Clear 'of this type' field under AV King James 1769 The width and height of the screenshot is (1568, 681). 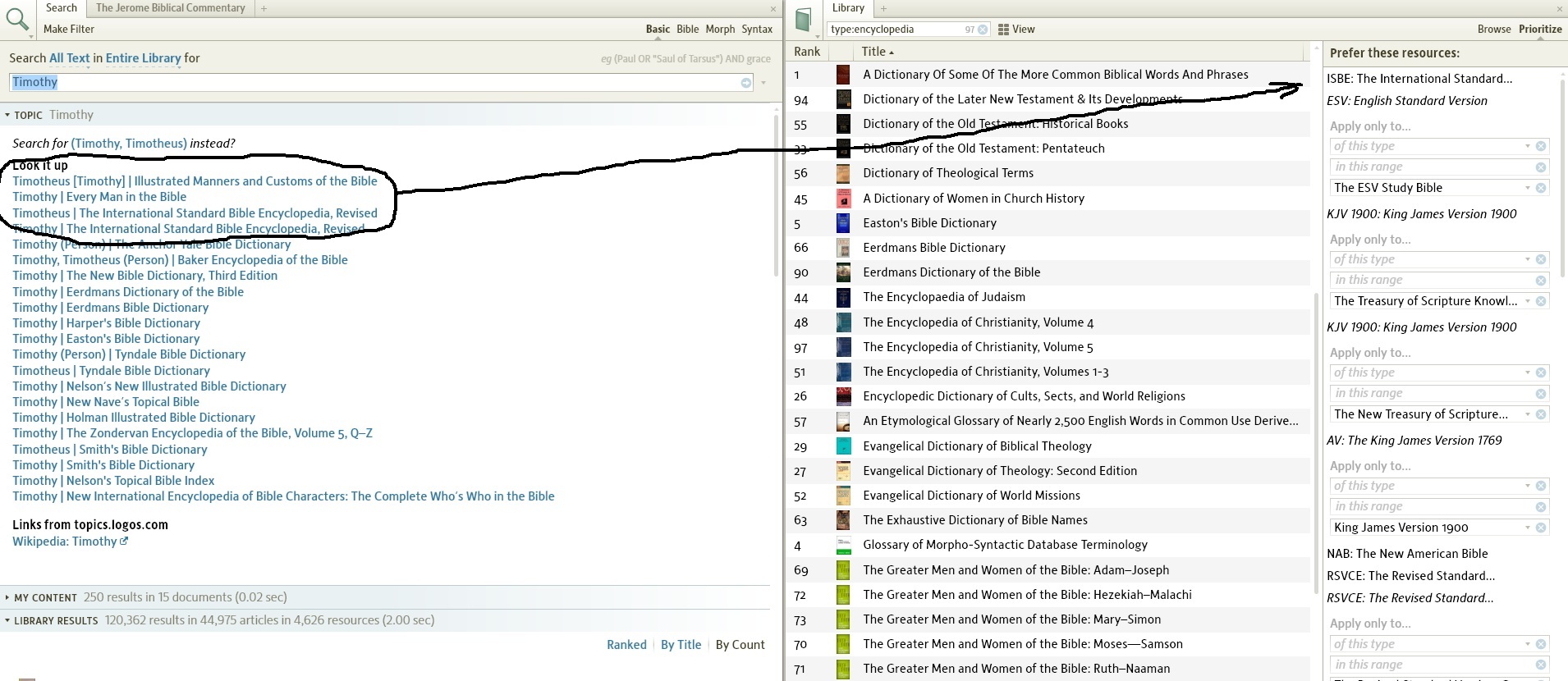1541,486
